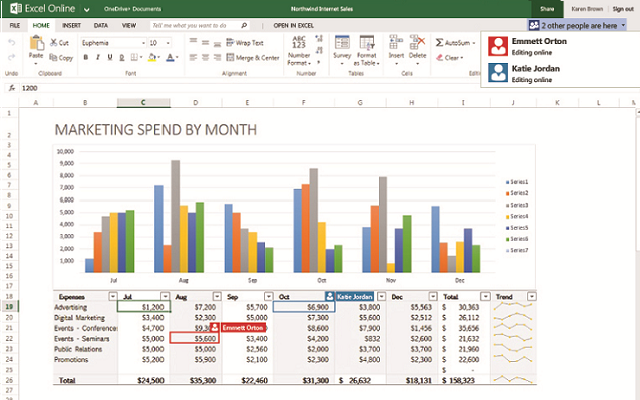The width and height of the screenshot is (640, 400).
Task: Click the OPEN IN EXCEL link
Action: point(292,23)
